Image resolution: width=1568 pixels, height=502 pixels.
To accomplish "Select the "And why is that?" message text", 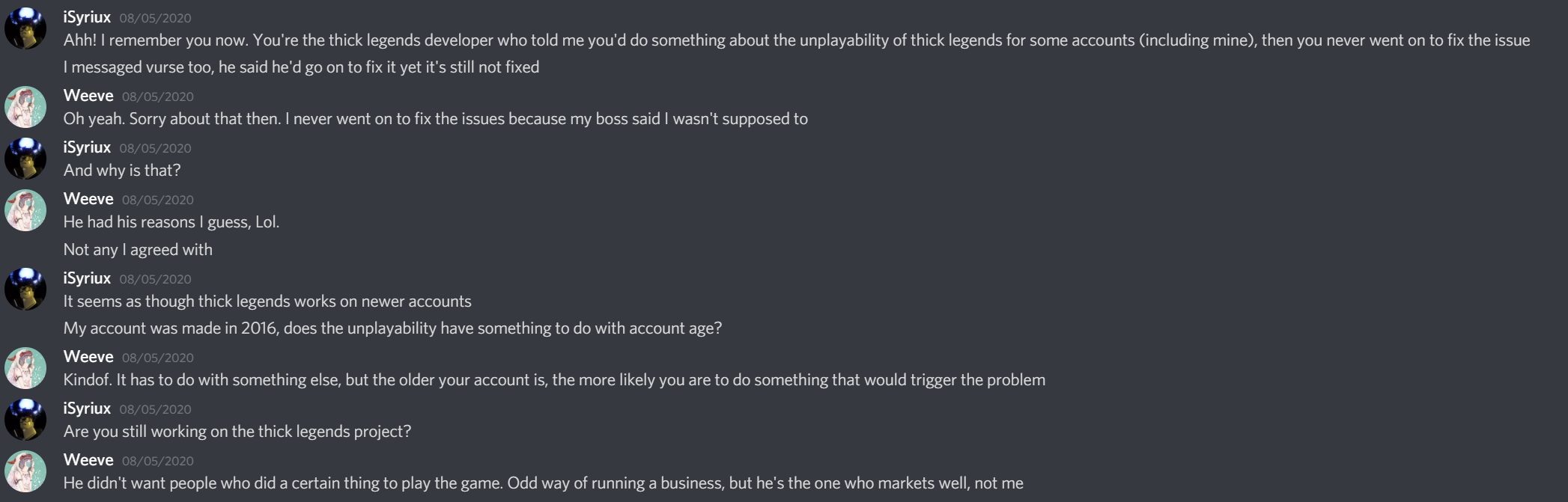I will (122, 171).
